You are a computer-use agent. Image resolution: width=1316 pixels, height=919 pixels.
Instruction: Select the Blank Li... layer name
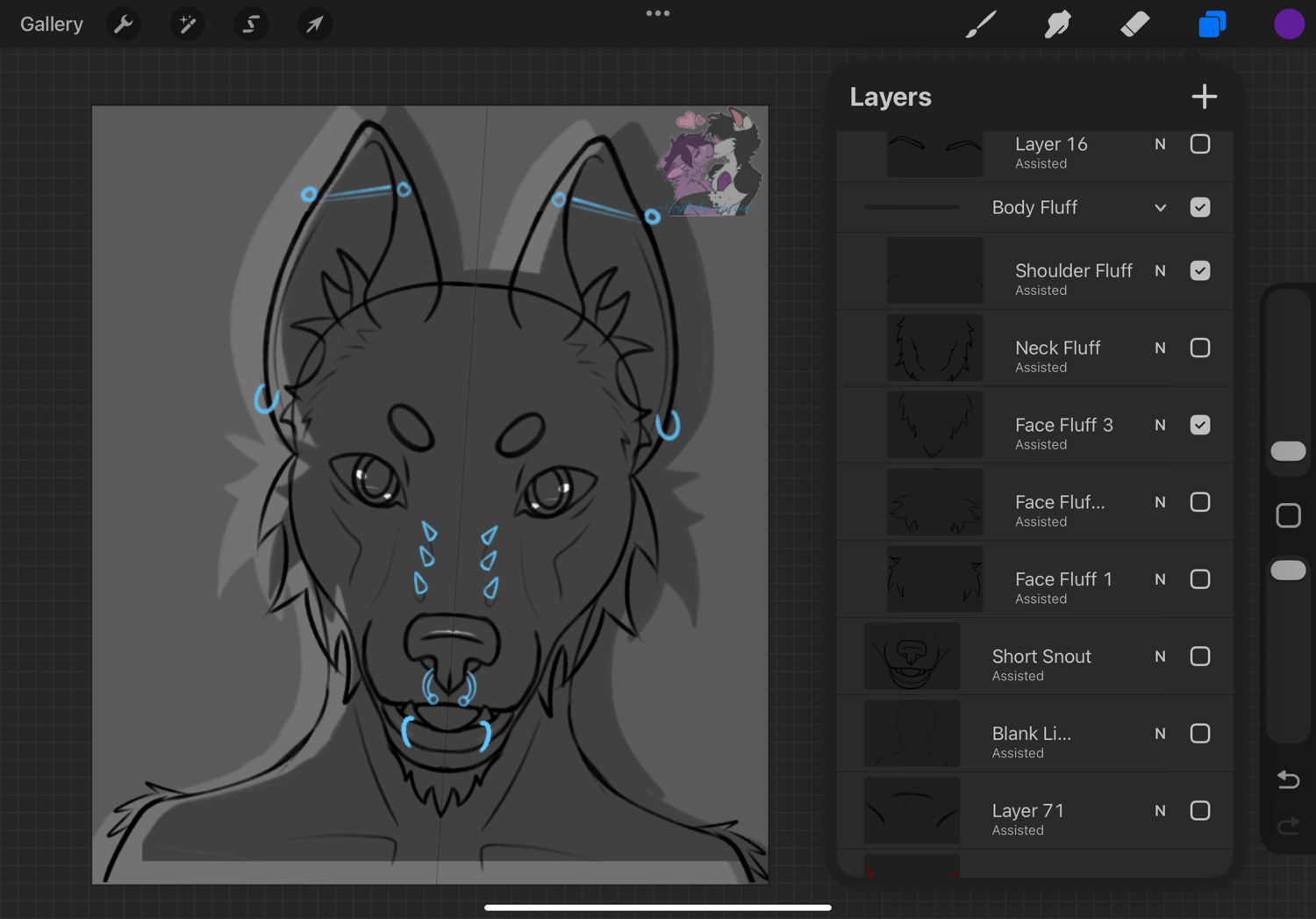tap(1032, 734)
